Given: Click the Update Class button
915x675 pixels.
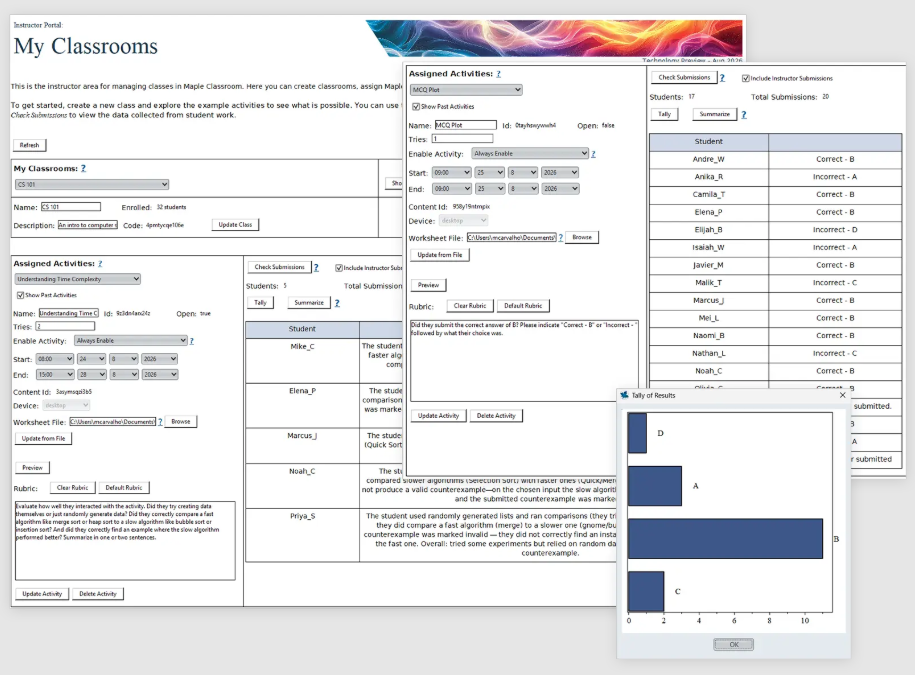Looking at the screenshot, I should tap(235, 225).
